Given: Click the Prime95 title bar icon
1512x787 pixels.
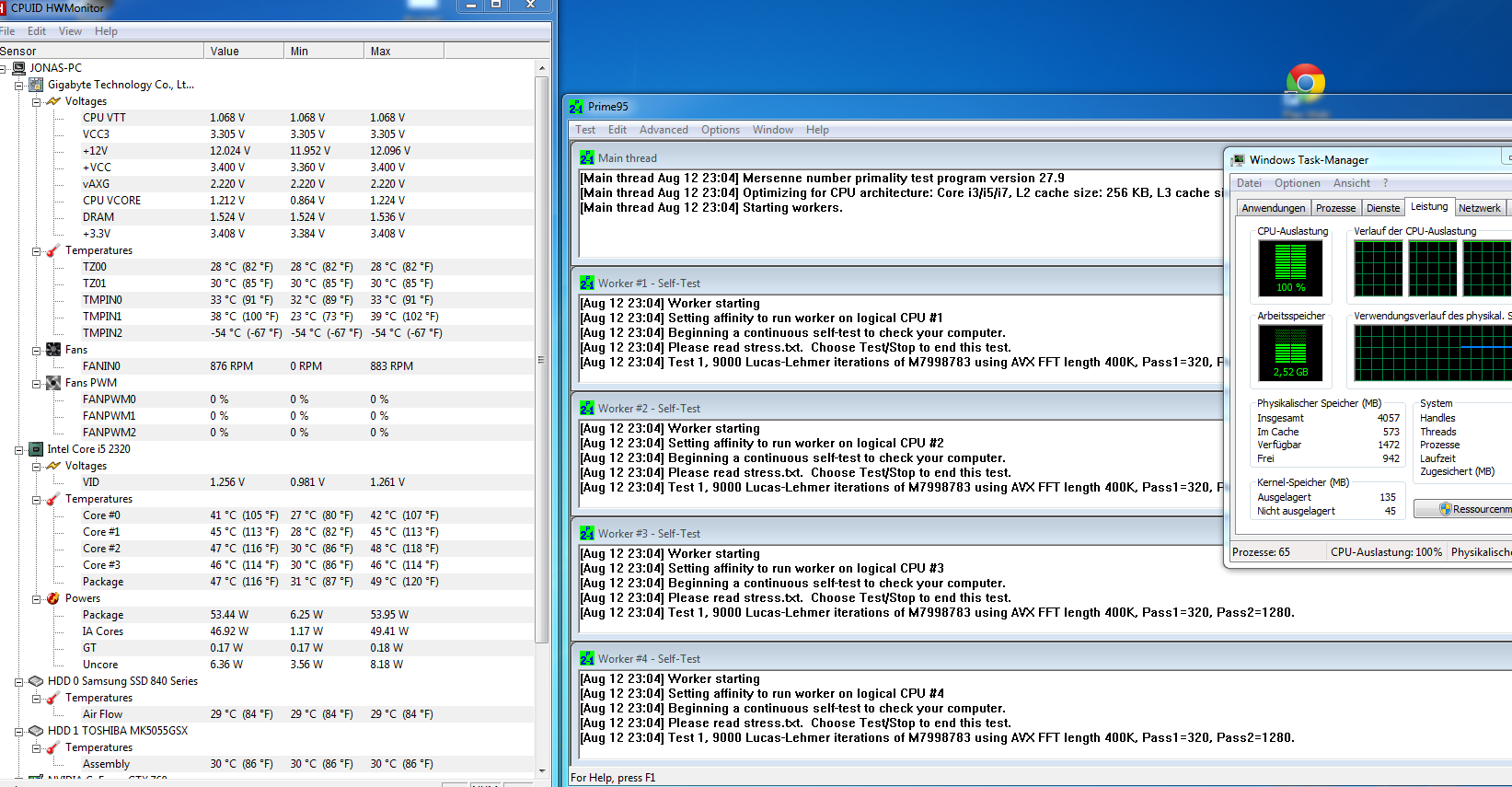Looking at the screenshot, I should click(x=576, y=107).
